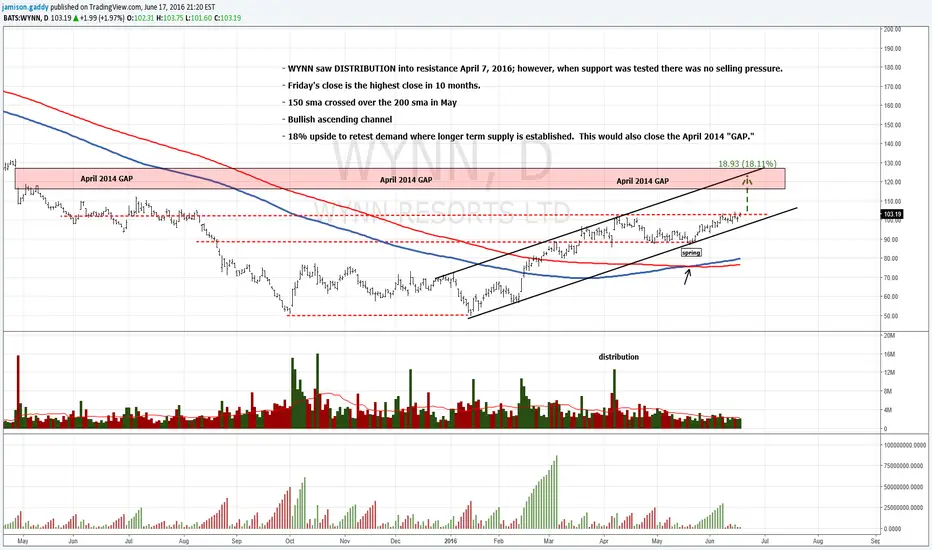Image resolution: width=932 pixels, height=550 pixels.
Task: Click the 20M volume axis label
Action: point(889,335)
